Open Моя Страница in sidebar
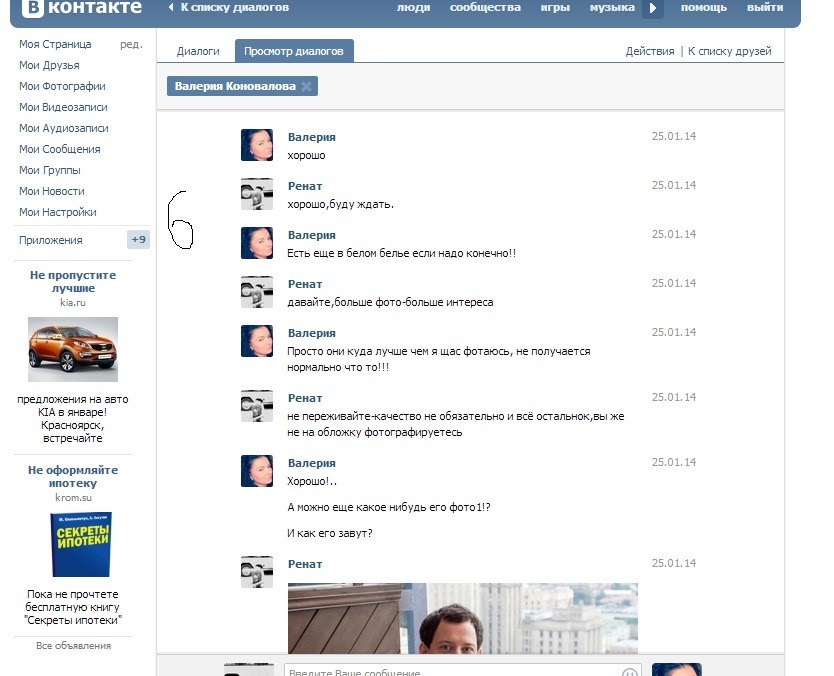Image resolution: width=834 pixels, height=676 pixels. click(55, 44)
